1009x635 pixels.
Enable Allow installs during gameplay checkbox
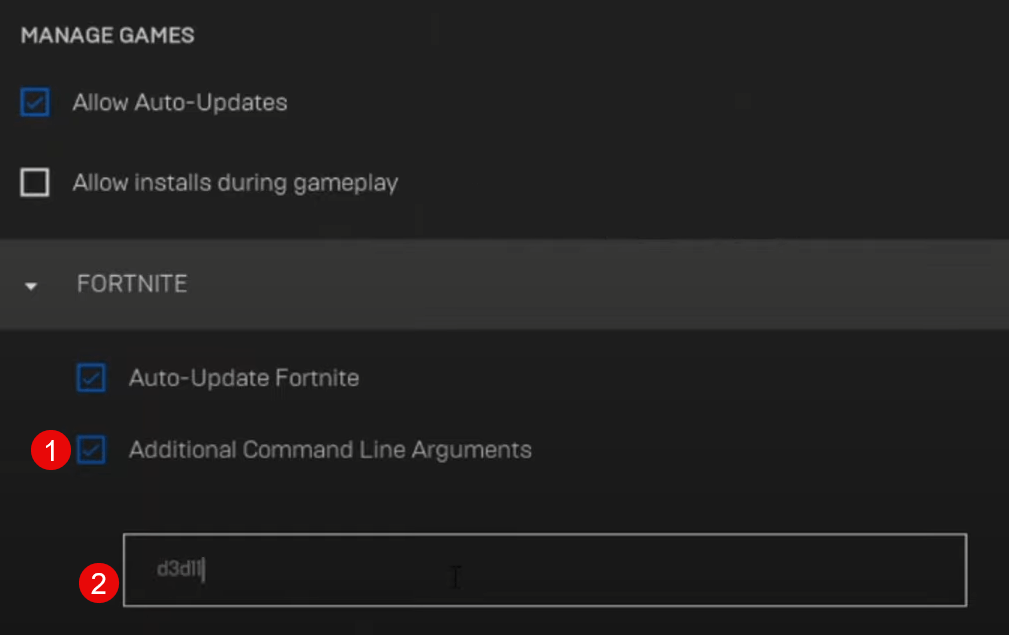click(x=35, y=183)
